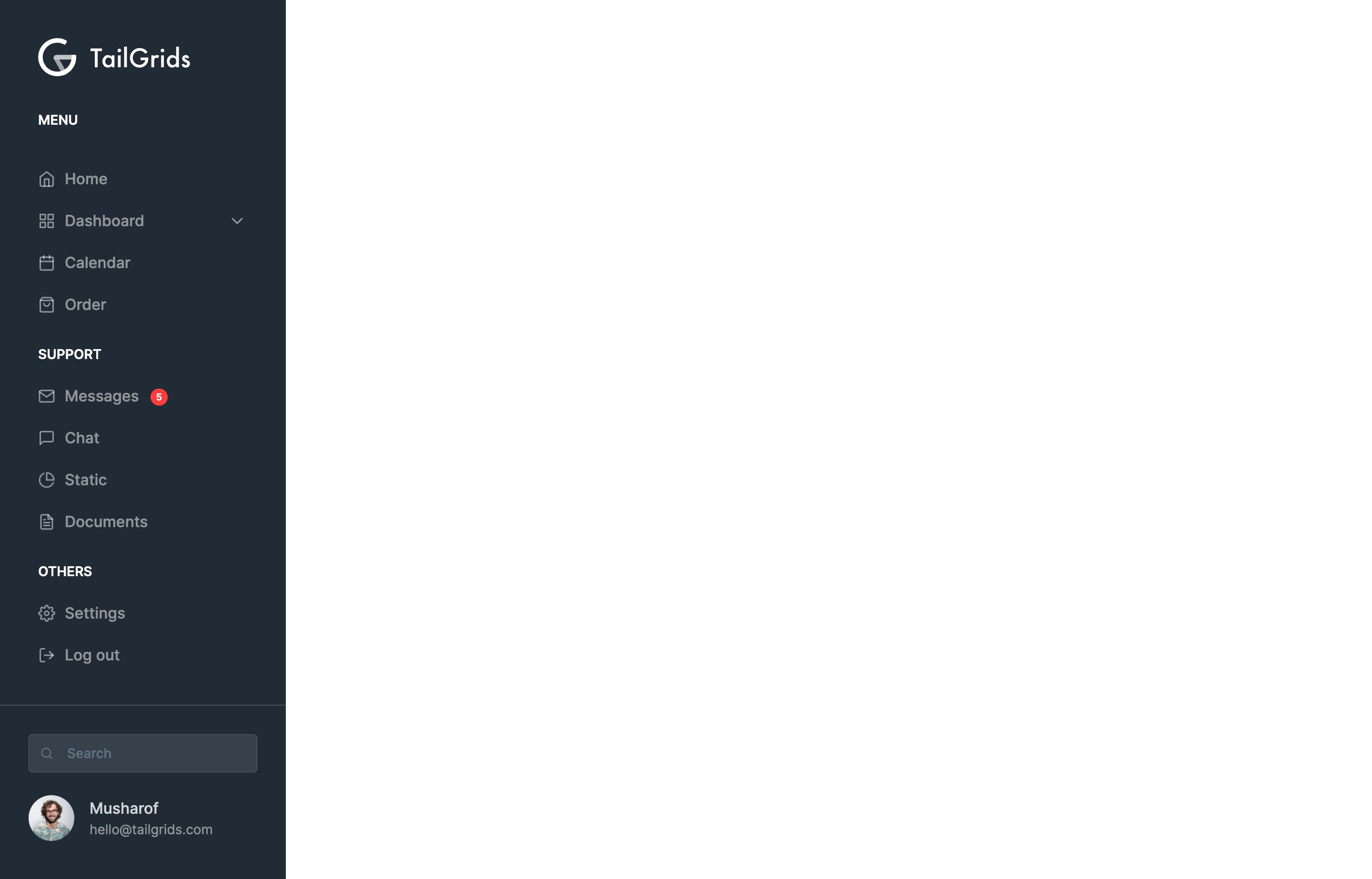This screenshot has height=879, width=1372.
Task: Toggle the Static section visibility
Action: point(85,479)
